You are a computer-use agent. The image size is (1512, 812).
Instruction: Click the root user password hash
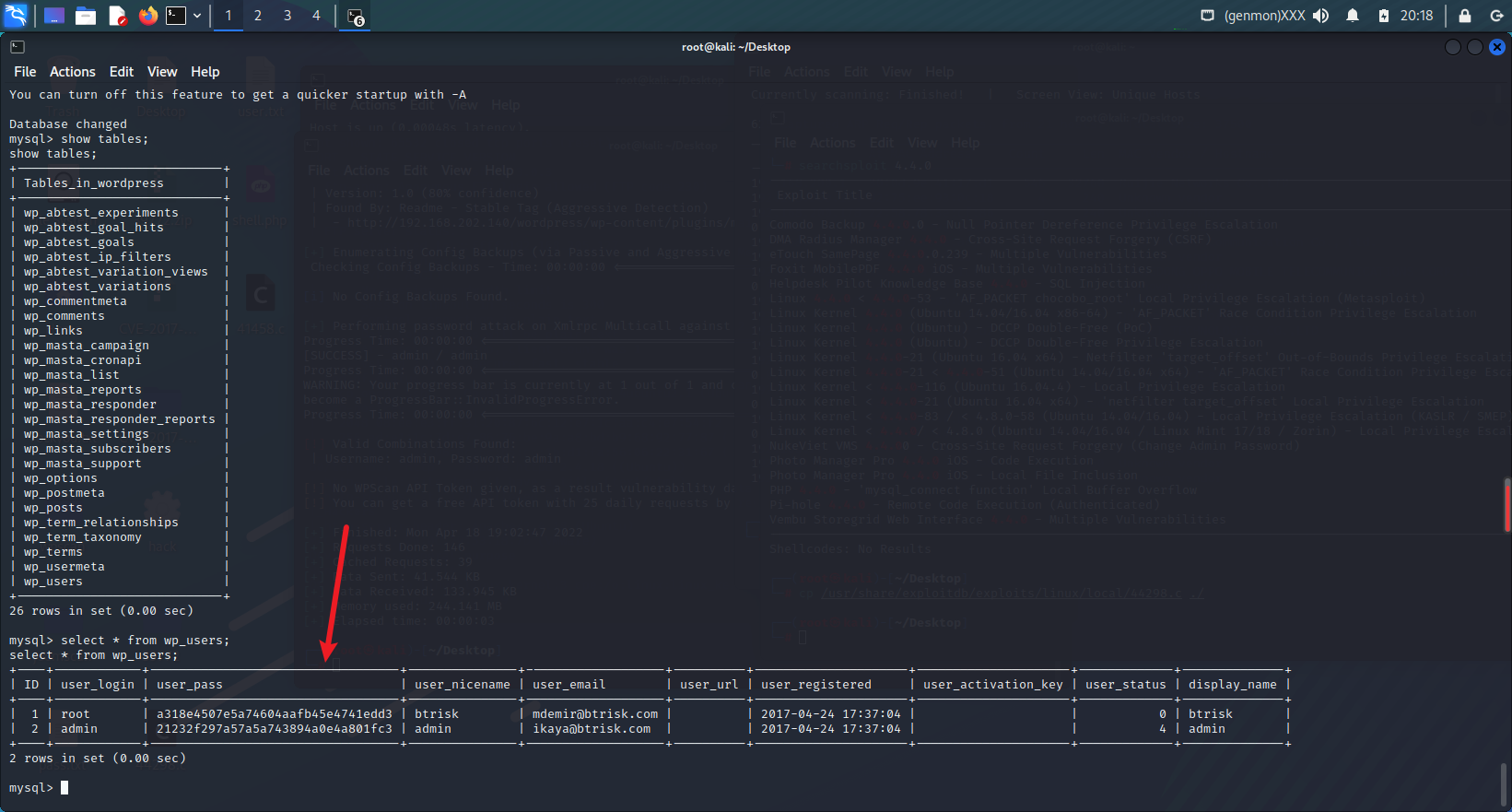coord(275,714)
